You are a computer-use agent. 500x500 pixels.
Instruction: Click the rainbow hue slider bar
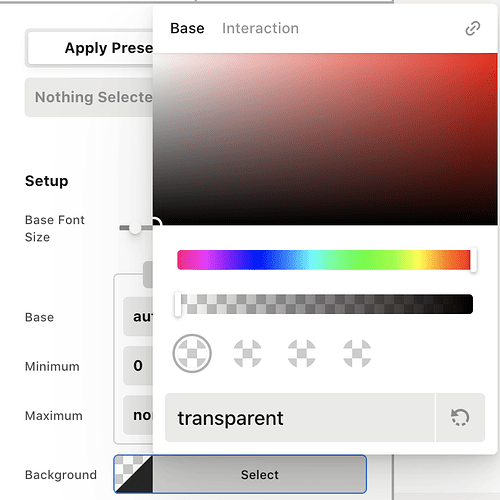(x=325, y=260)
